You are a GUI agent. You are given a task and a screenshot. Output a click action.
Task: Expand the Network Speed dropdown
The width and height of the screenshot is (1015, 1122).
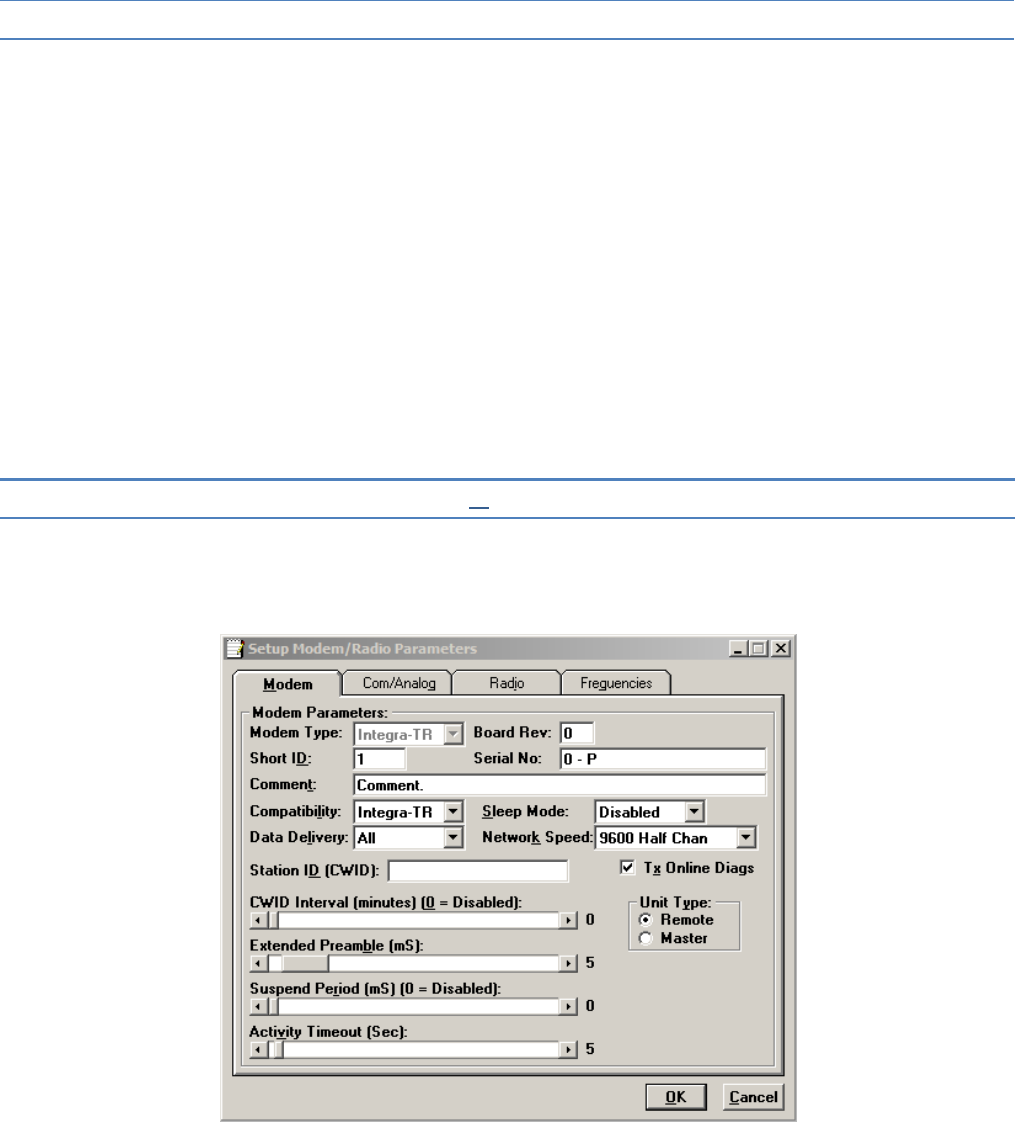coord(746,837)
